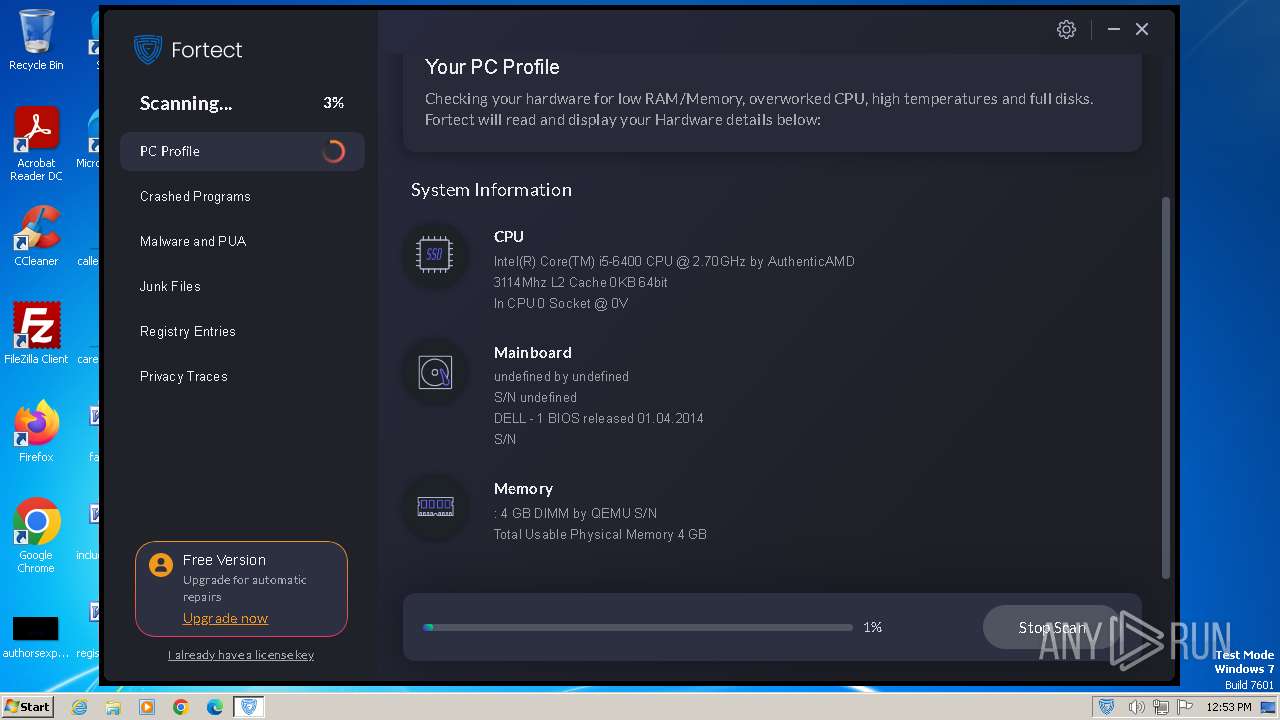The height and width of the screenshot is (720, 1280).
Task: Open Acrobat Reader DC desktop icon
Action: click(36, 144)
